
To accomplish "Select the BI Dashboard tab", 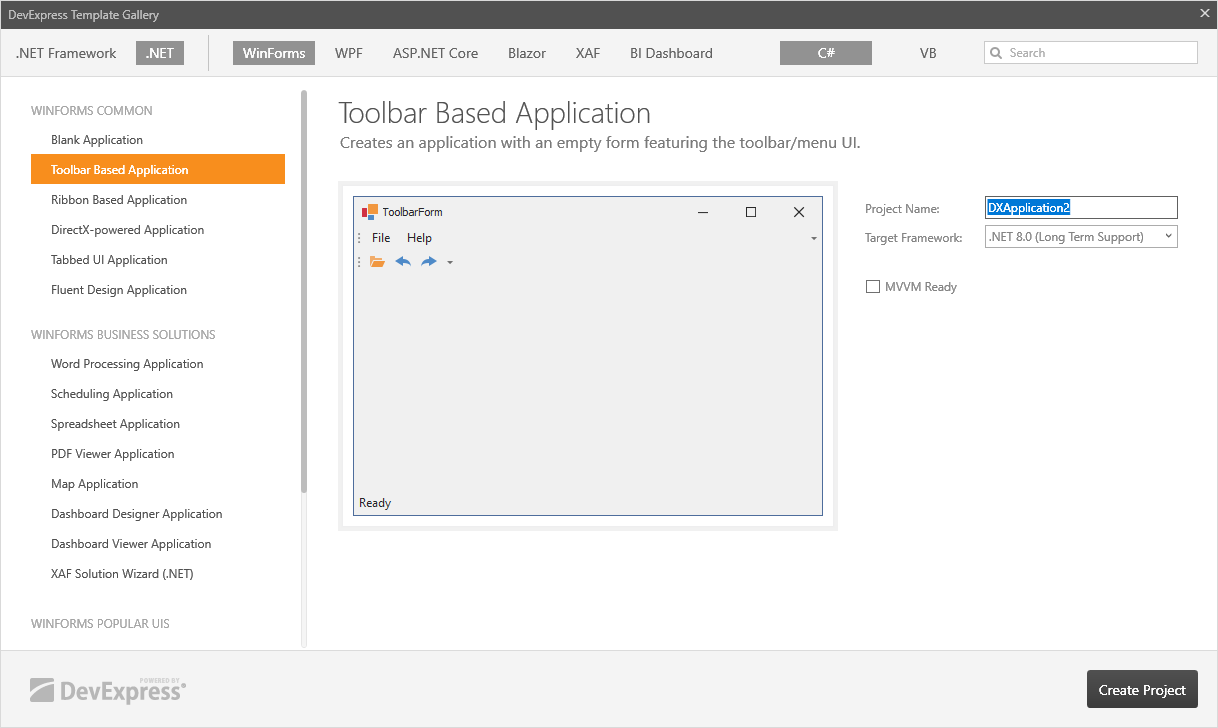I will (x=671, y=53).
